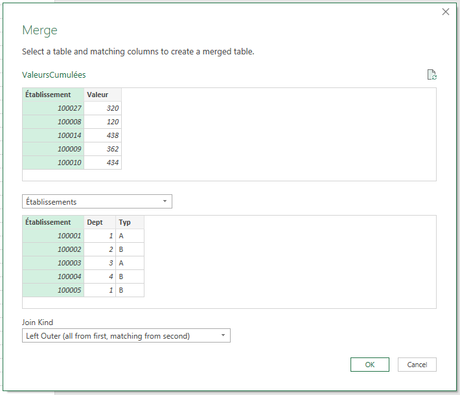460x395 pixels.
Task: Click Typ cell in the 100005 row
Action: [x=130, y=290]
